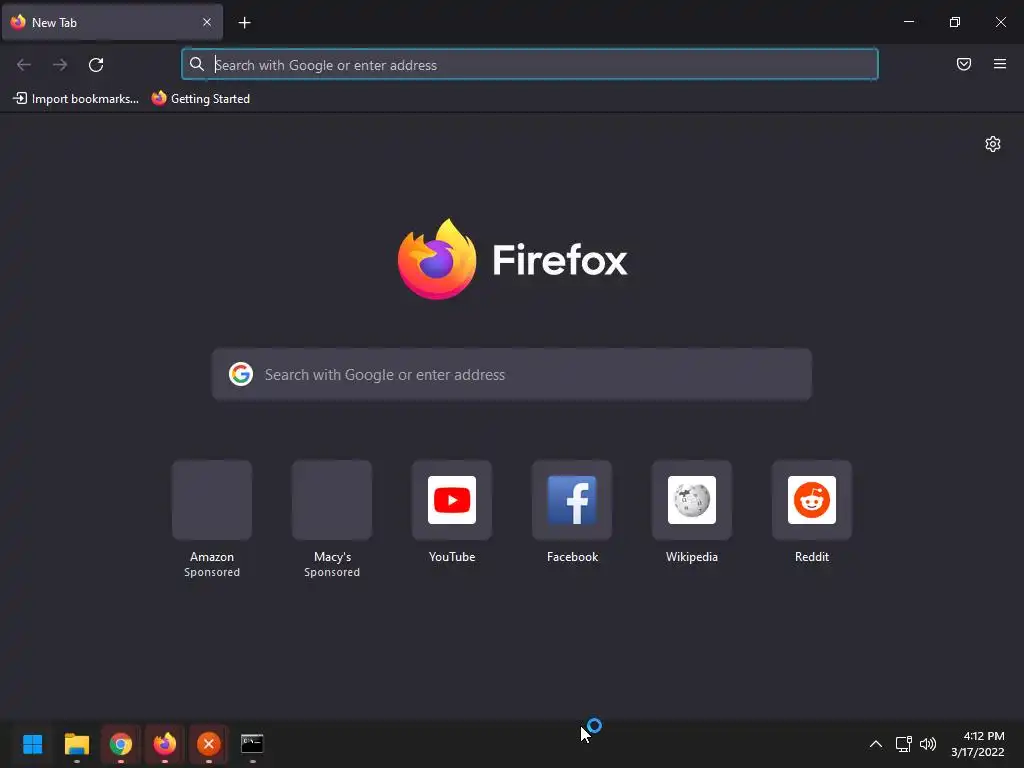Reload the current page
This screenshot has width=1024, height=768.
click(96, 65)
